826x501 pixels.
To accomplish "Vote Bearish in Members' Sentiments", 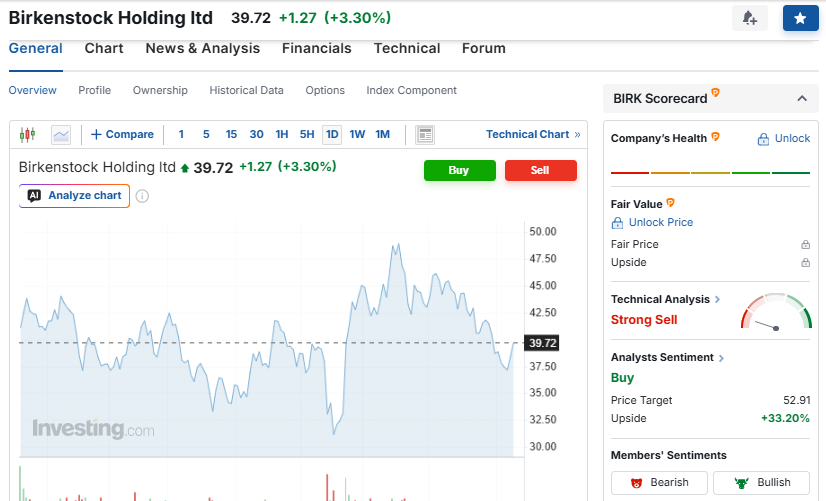I will coord(659,483).
